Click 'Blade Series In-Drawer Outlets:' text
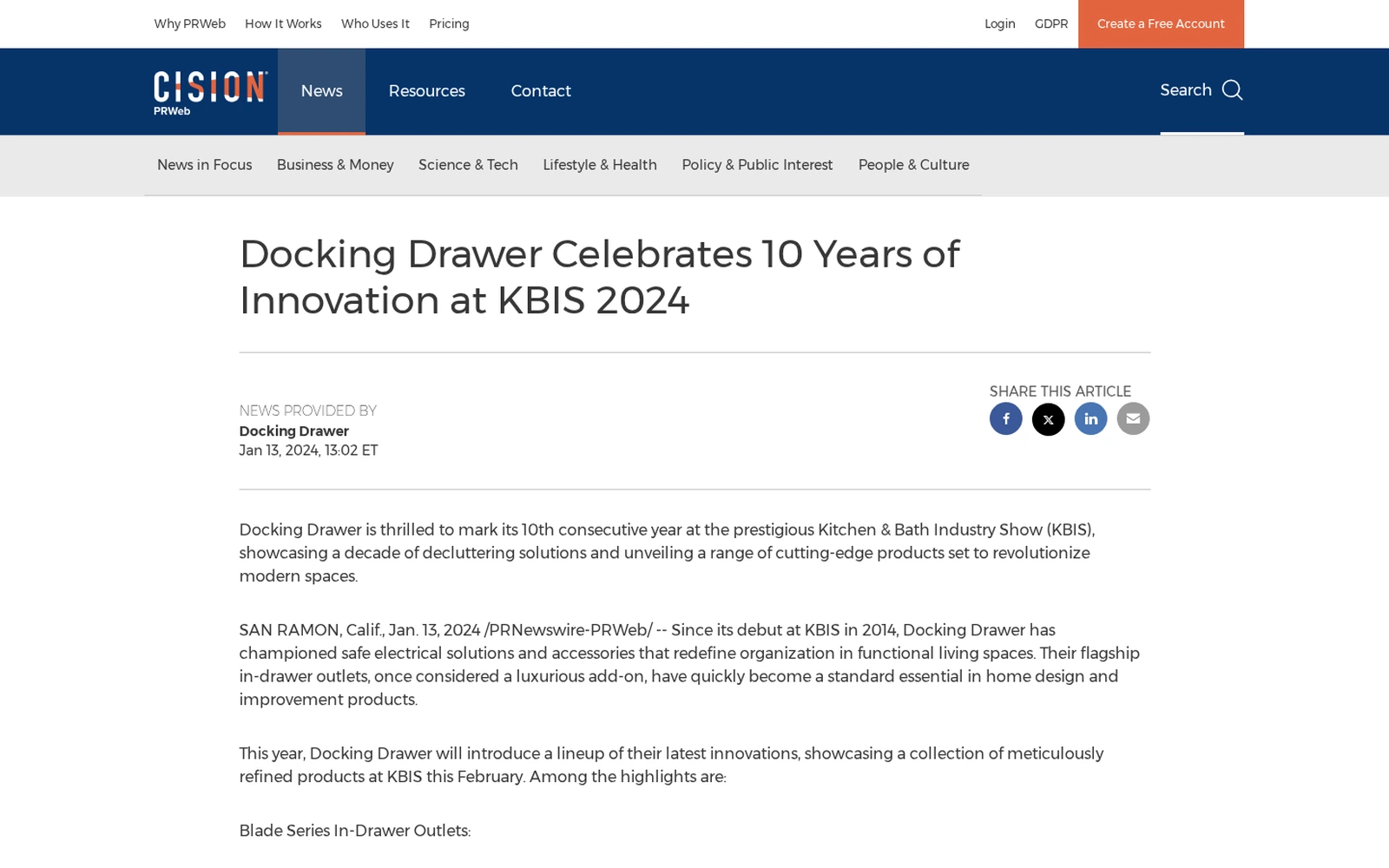 [355, 831]
